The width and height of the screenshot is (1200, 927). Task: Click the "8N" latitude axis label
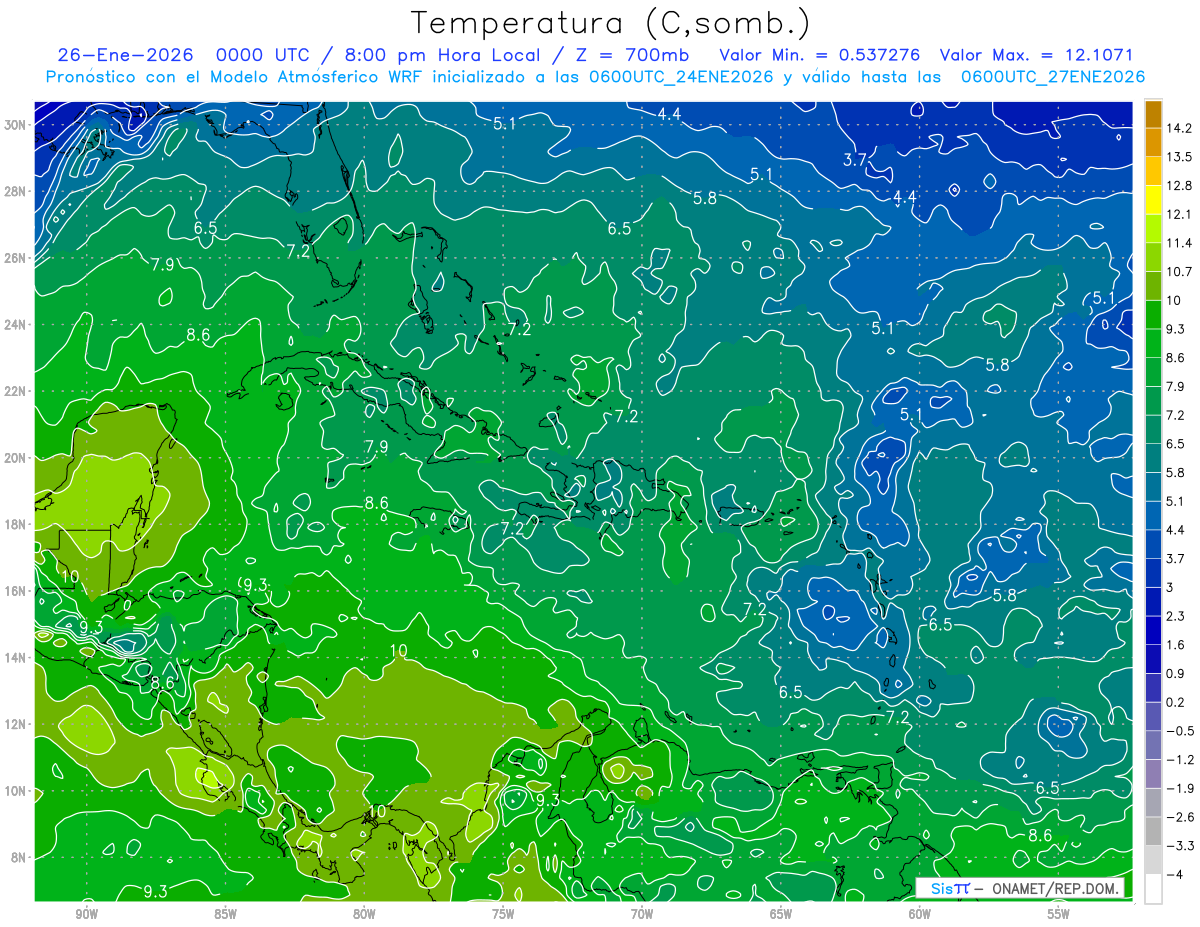(x=19, y=858)
